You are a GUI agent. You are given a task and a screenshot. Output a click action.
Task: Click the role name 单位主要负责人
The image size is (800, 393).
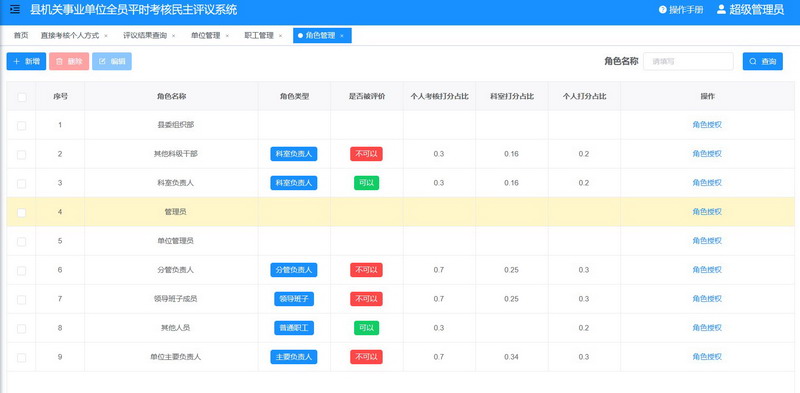(x=176, y=357)
